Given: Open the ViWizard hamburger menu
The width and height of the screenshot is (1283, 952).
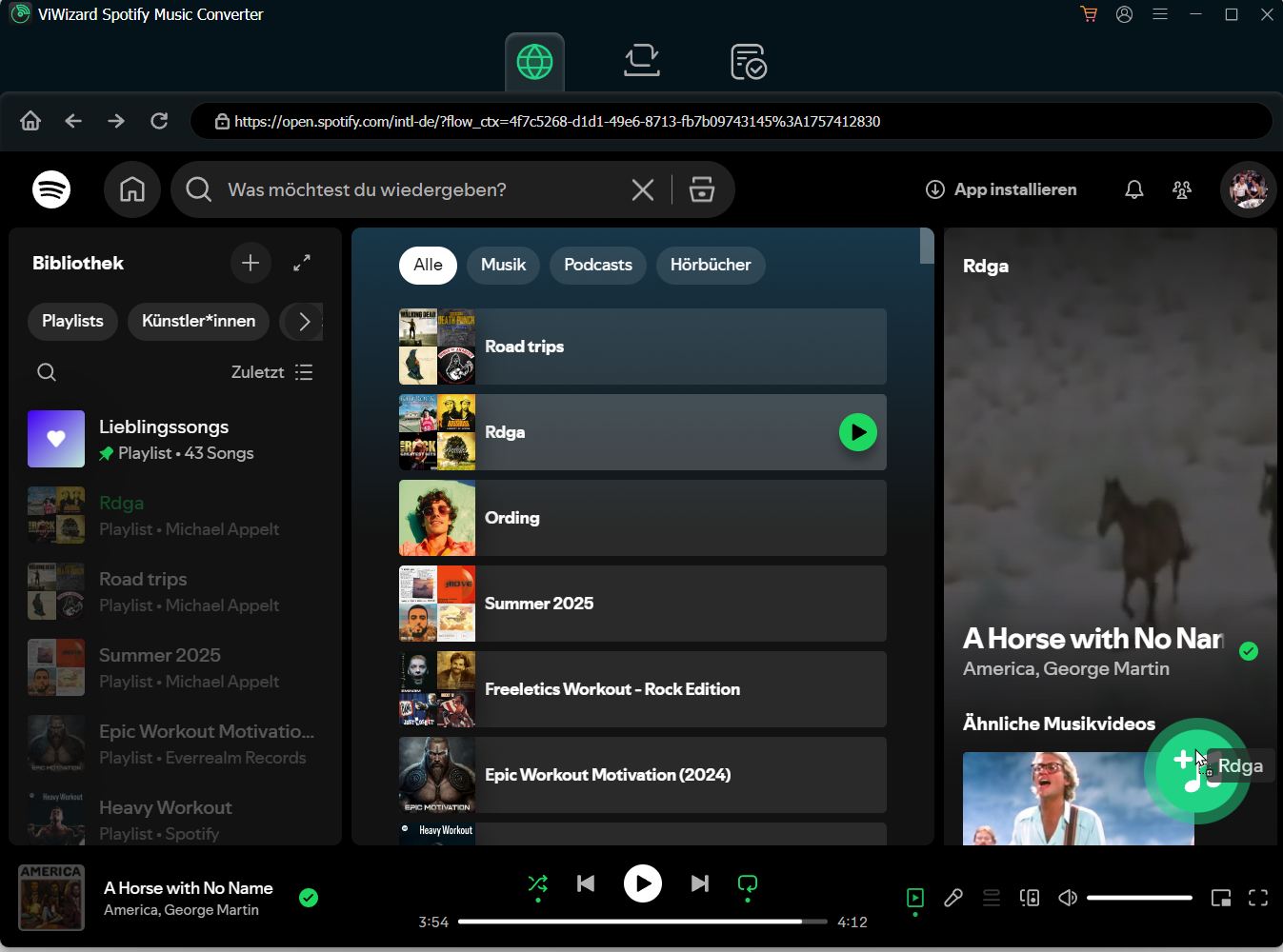Looking at the screenshot, I should coord(1160,14).
